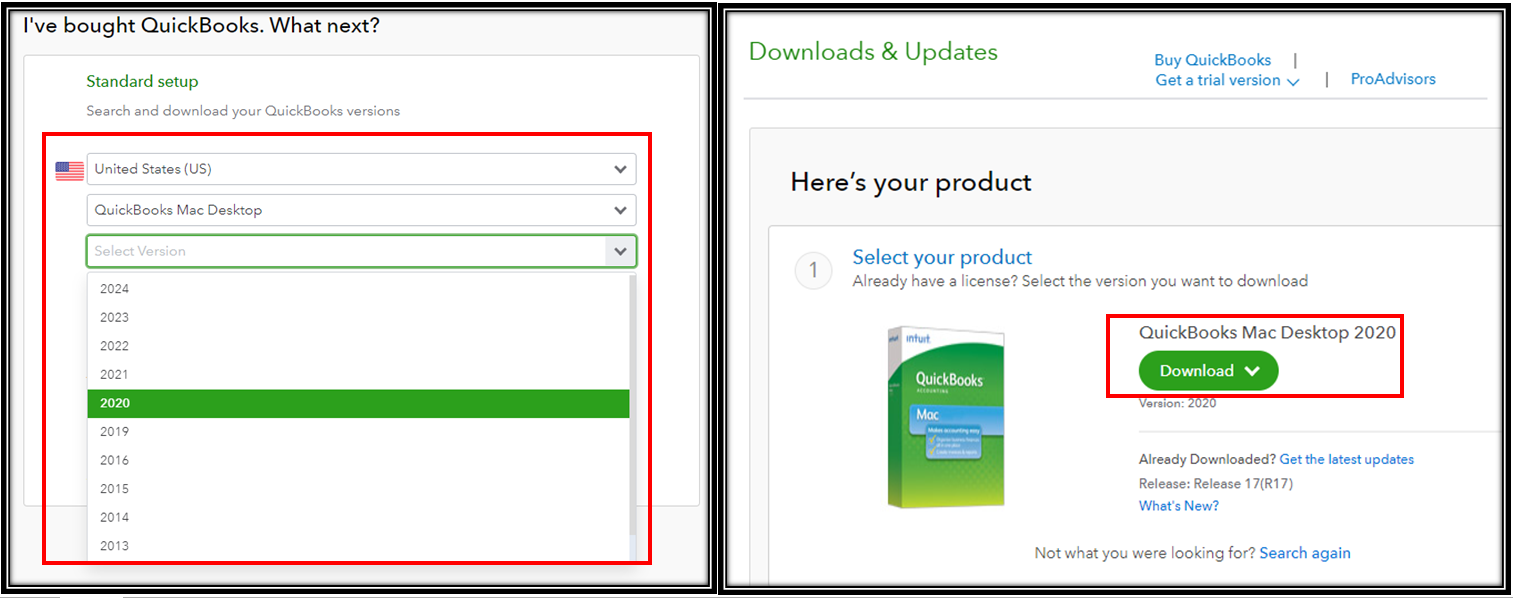Click Get the latest updates link

(1346, 459)
